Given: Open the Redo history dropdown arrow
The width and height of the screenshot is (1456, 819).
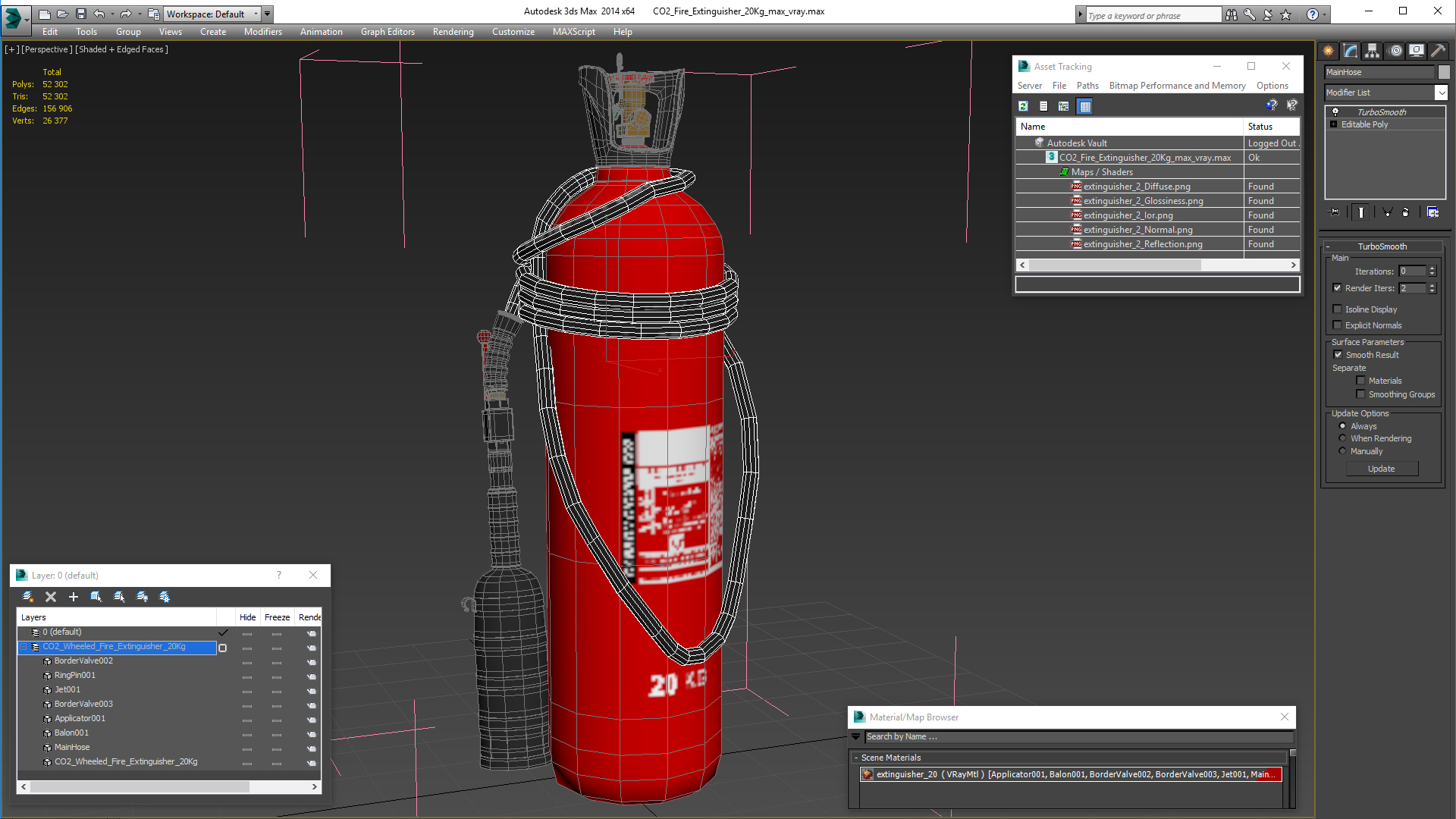Looking at the screenshot, I should click(x=140, y=14).
